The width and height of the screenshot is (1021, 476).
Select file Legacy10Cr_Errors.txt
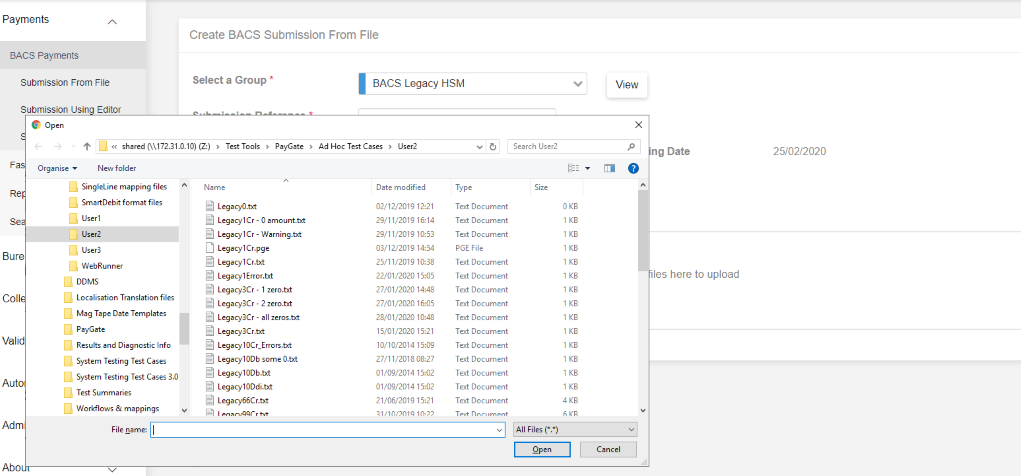pos(254,345)
